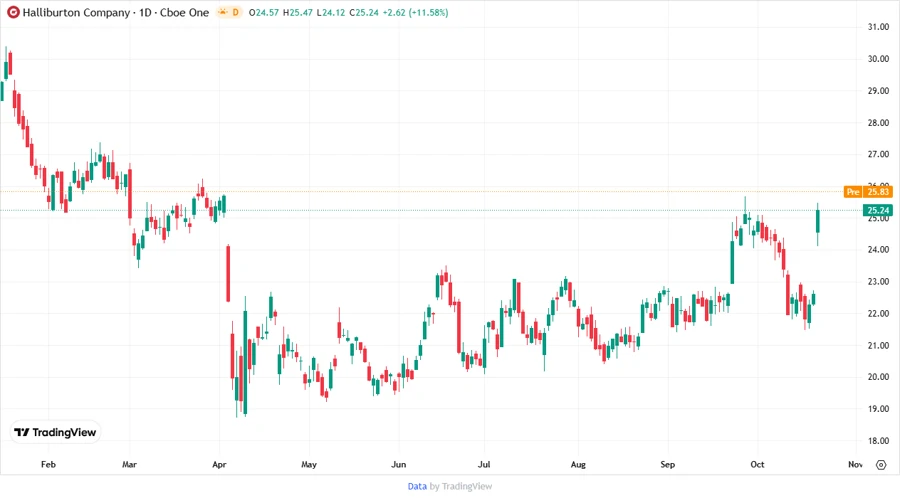Viewport: 900px width, 498px height.
Task: Click the Halliburton Company red logo icon
Action: coord(13,12)
